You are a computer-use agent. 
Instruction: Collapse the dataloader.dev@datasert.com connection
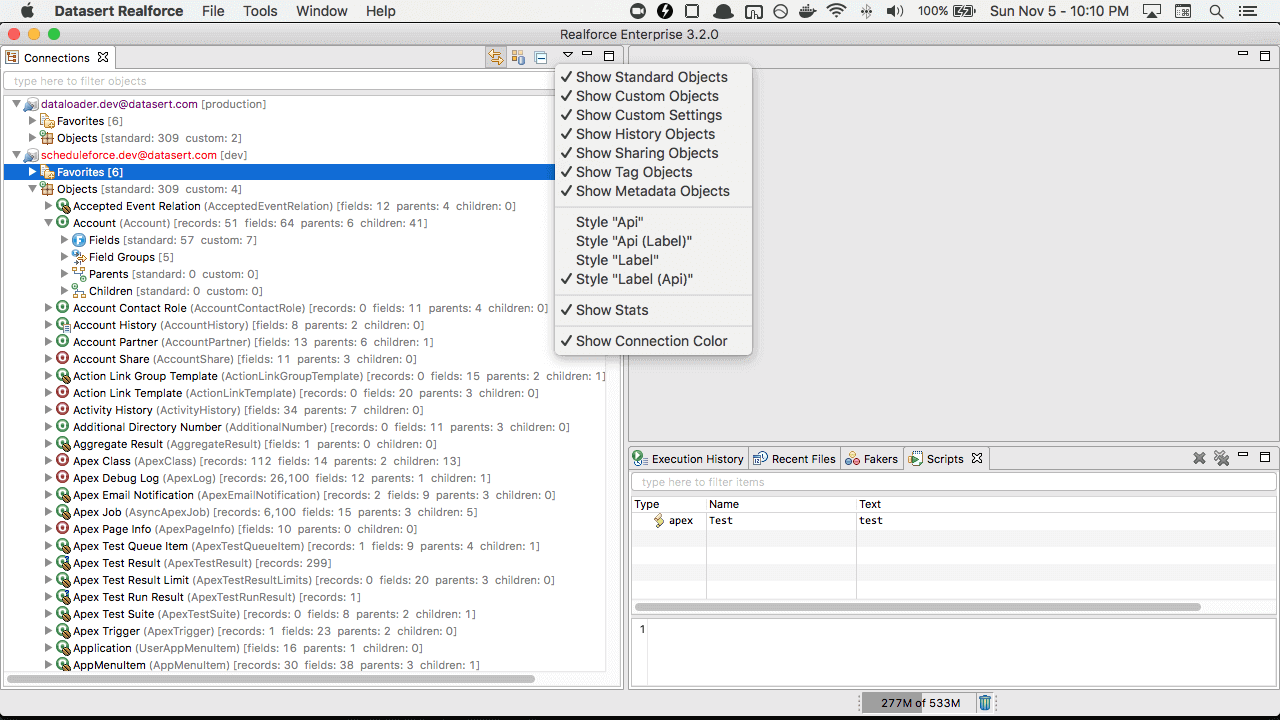(16, 104)
